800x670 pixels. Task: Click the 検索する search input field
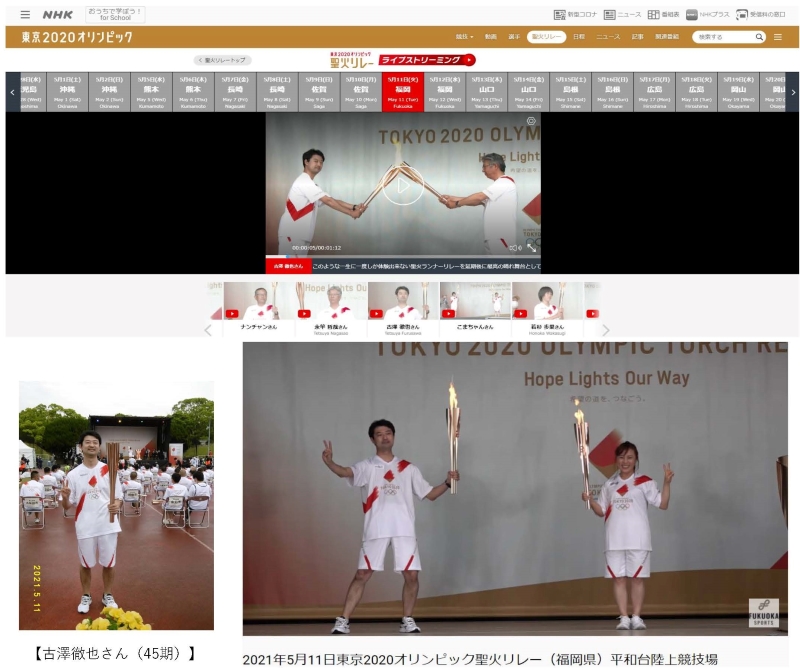tap(722, 37)
